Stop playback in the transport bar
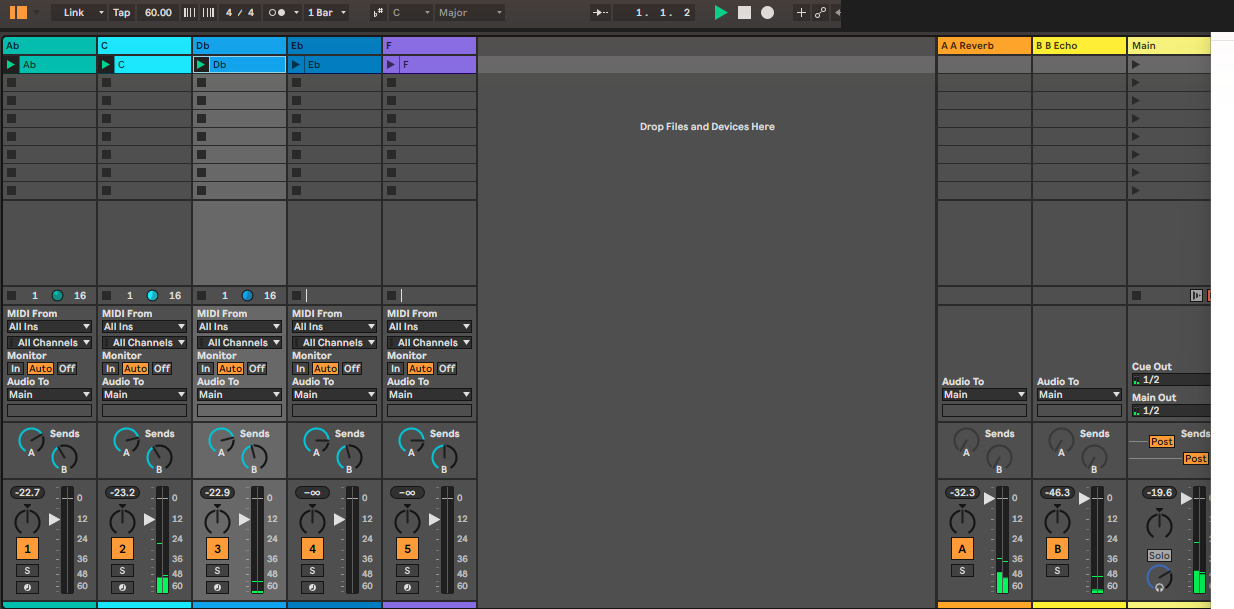Viewport: 1234px width, 609px height. [x=744, y=12]
